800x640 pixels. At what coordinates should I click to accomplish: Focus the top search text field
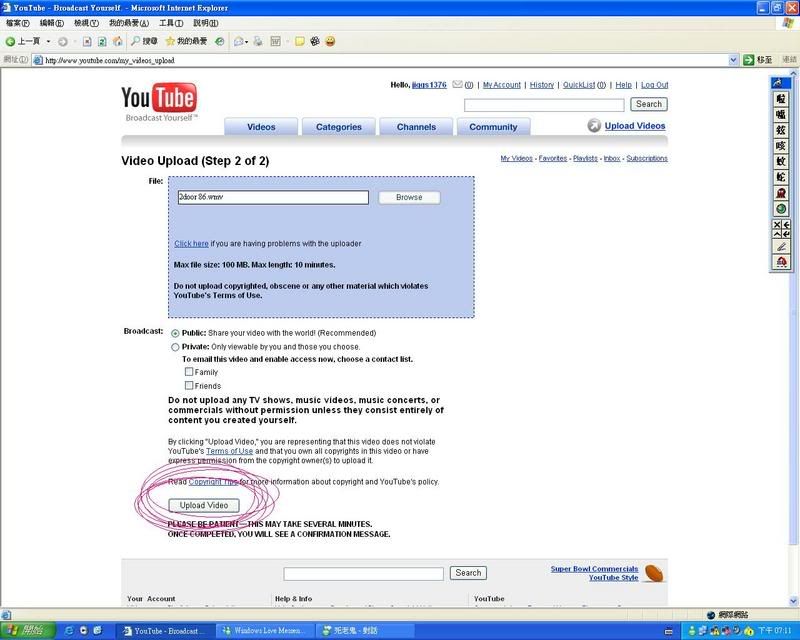[x=544, y=105]
